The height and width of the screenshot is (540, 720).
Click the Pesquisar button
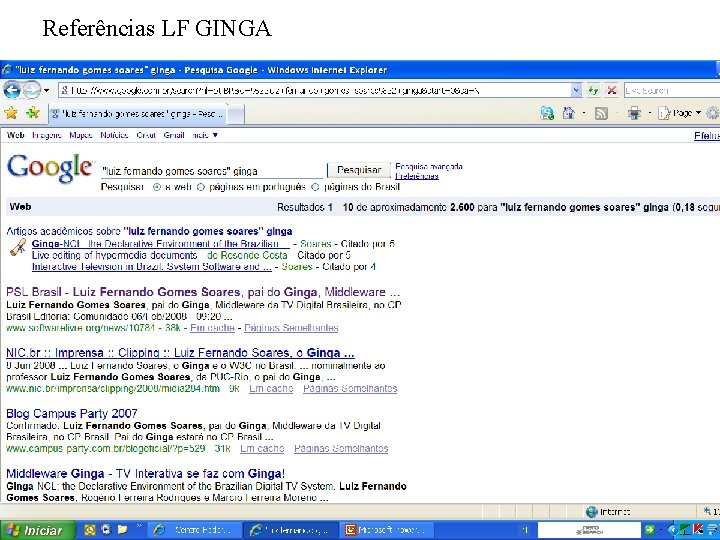point(359,170)
